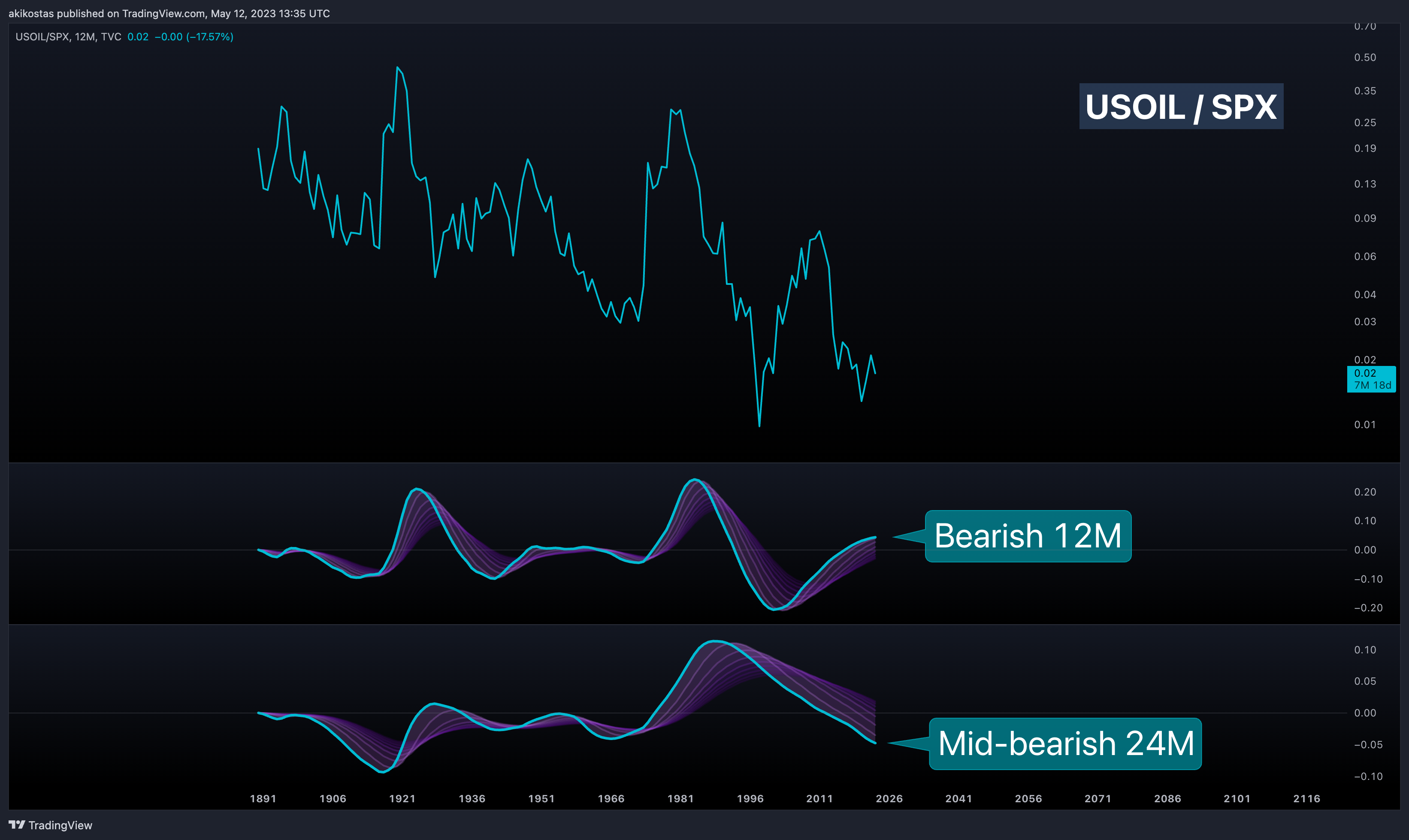1409x840 pixels.
Task: Click the 0.13 price scale label
Action: coord(1365,184)
